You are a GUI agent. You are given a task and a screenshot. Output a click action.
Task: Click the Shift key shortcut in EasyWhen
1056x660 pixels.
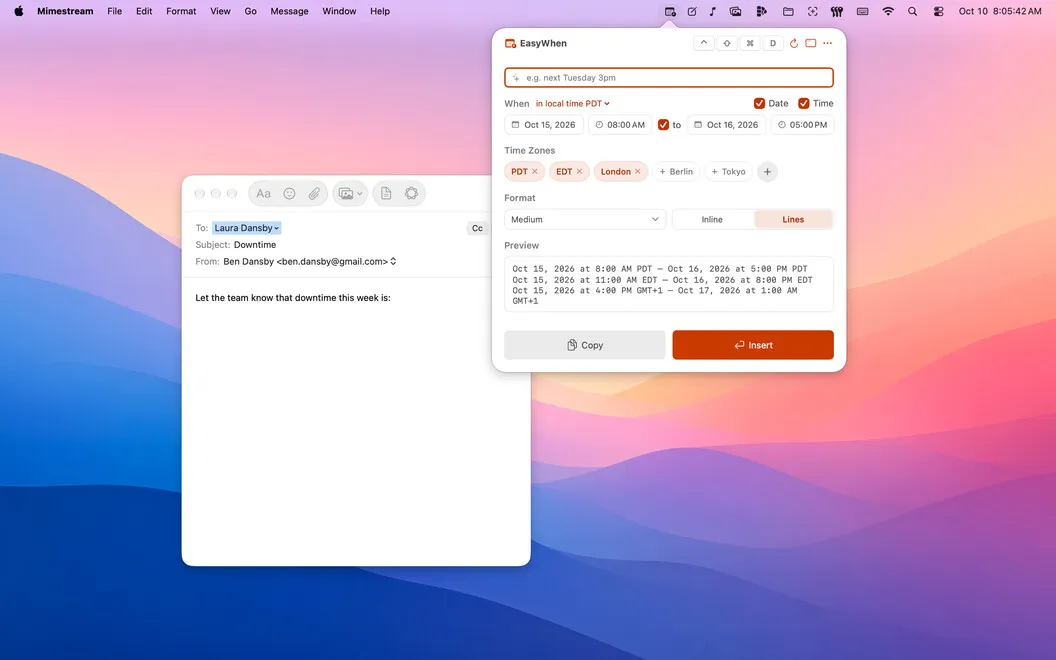click(727, 43)
